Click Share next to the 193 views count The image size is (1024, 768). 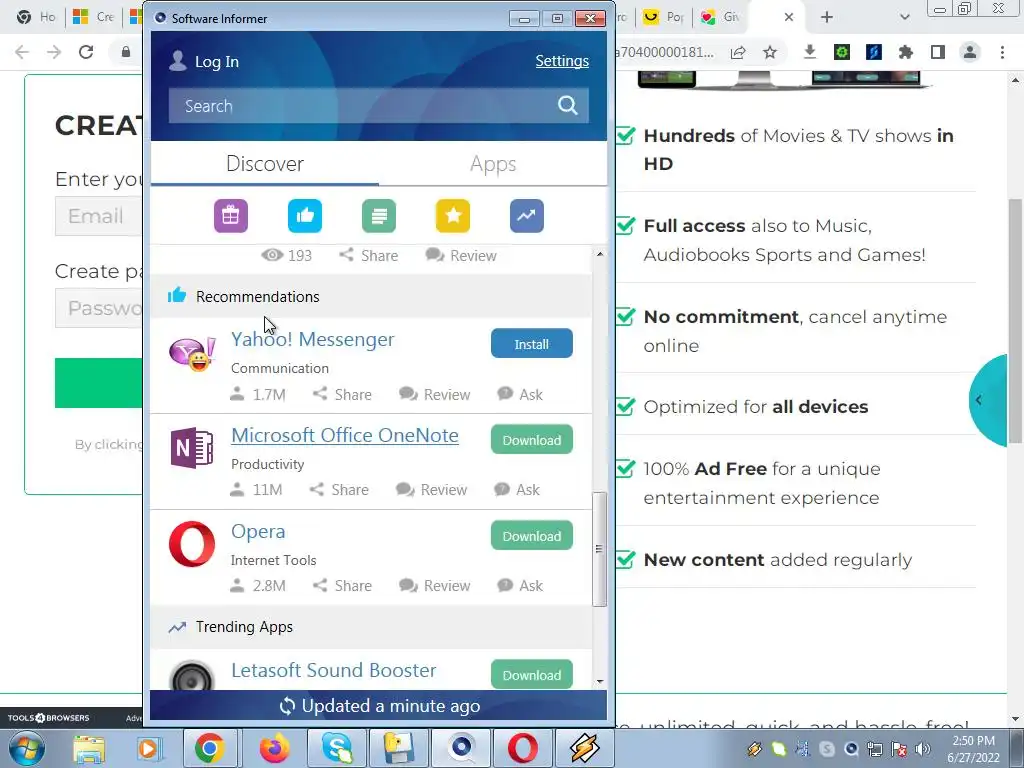click(x=368, y=255)
